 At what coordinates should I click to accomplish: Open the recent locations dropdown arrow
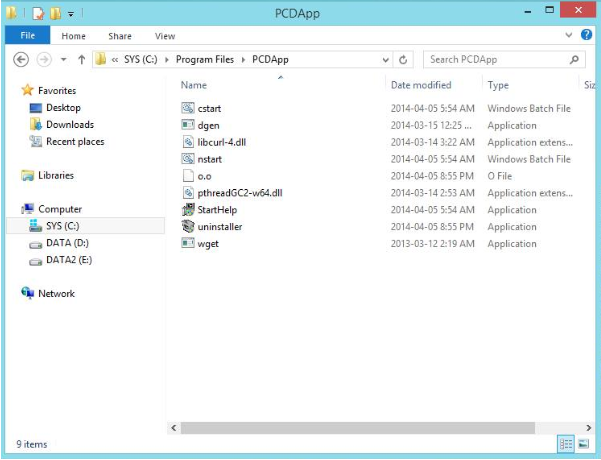(63, 60)
